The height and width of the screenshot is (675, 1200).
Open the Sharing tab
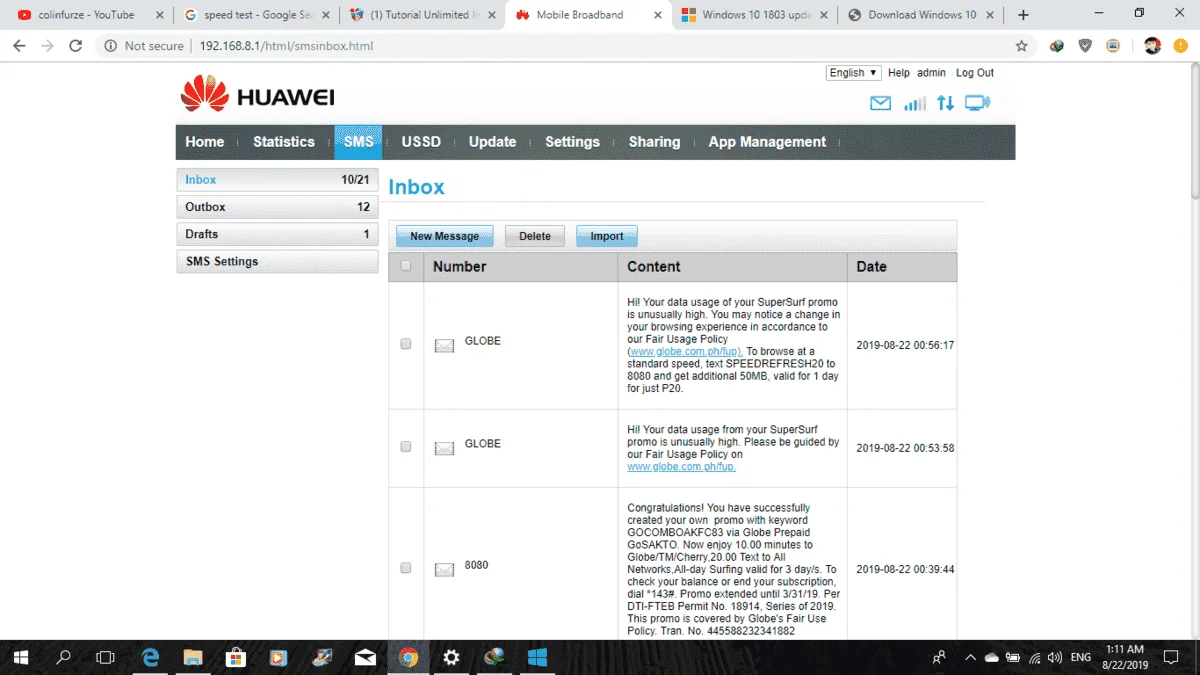coord(654,142)
